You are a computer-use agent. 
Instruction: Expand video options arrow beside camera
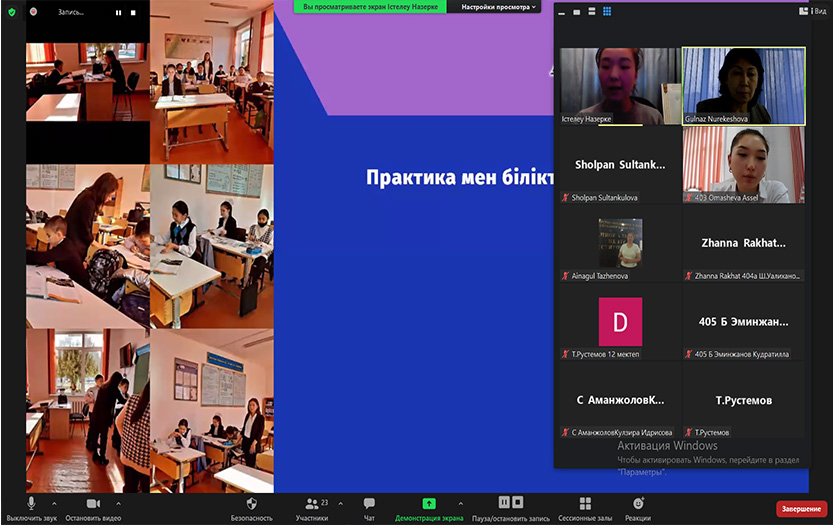[118, 503]
